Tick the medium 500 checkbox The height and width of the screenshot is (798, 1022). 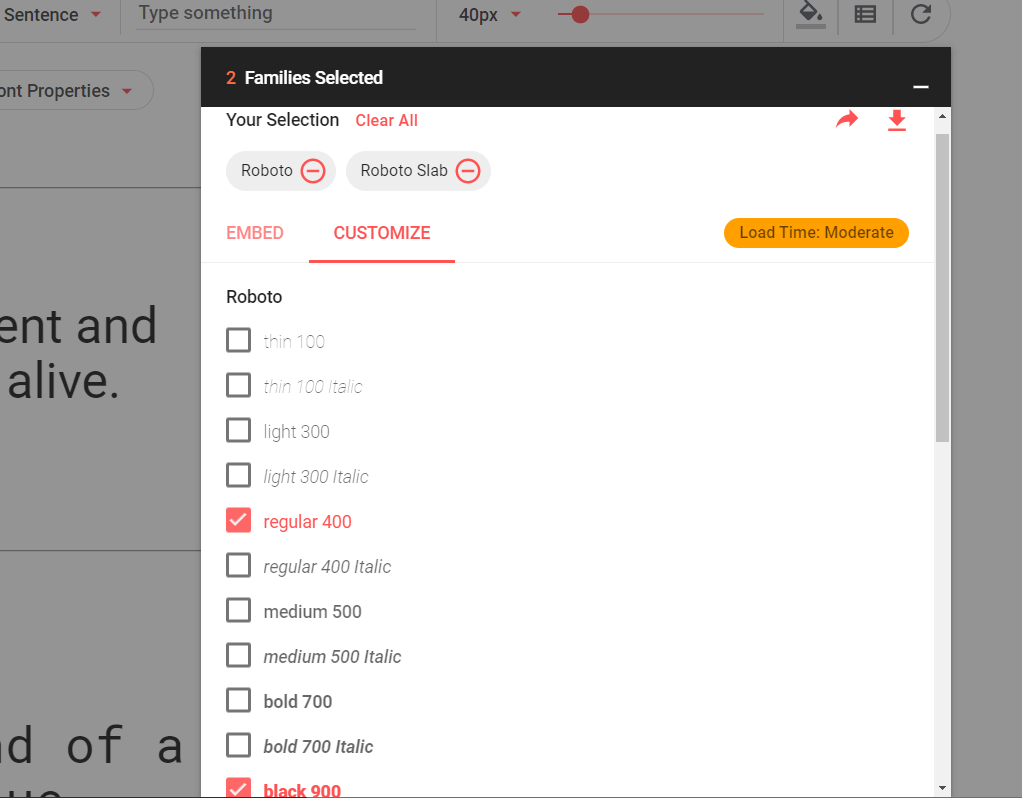click(239, 610)
